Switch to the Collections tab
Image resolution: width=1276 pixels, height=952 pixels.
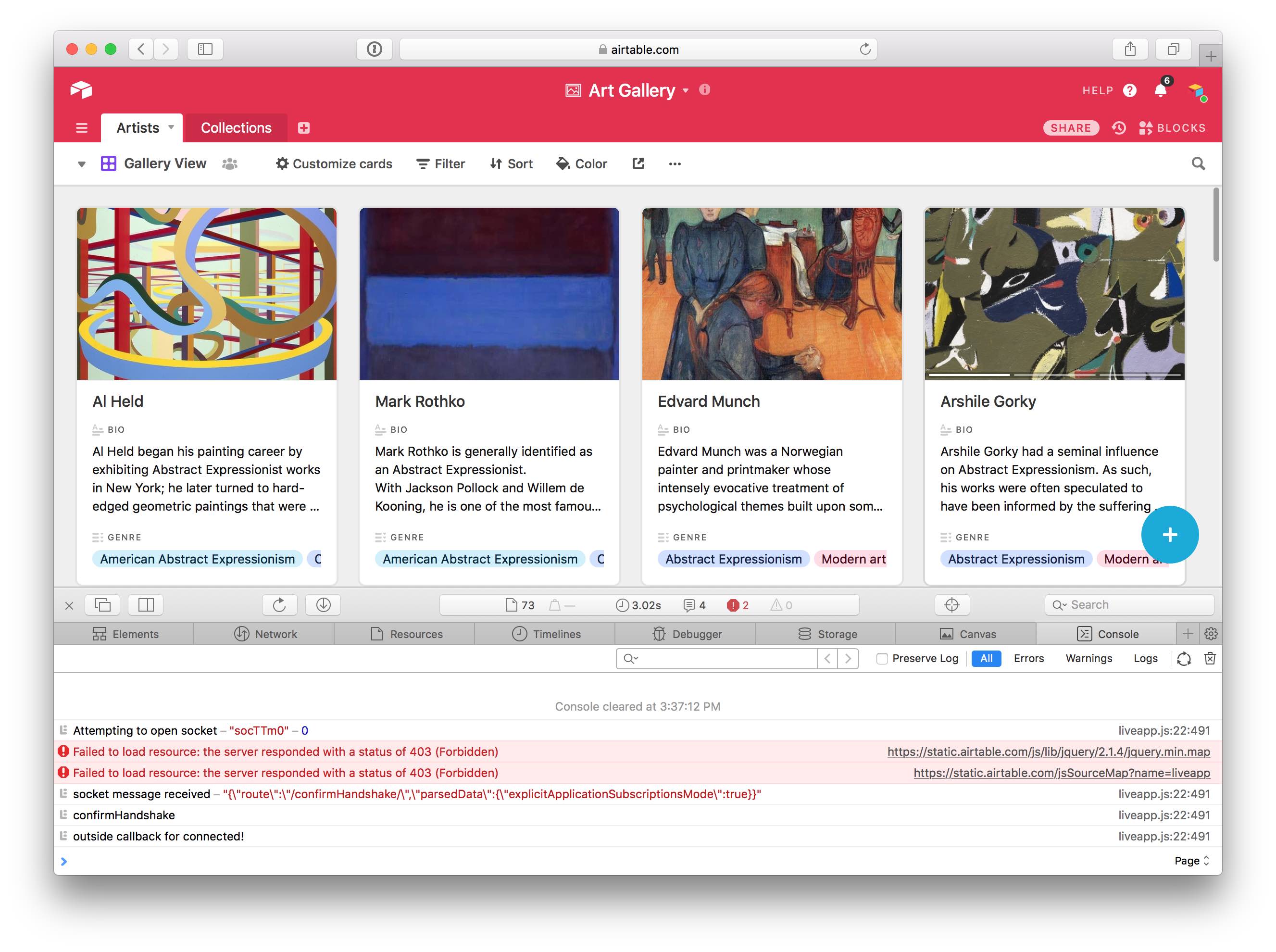pos(236,127)
